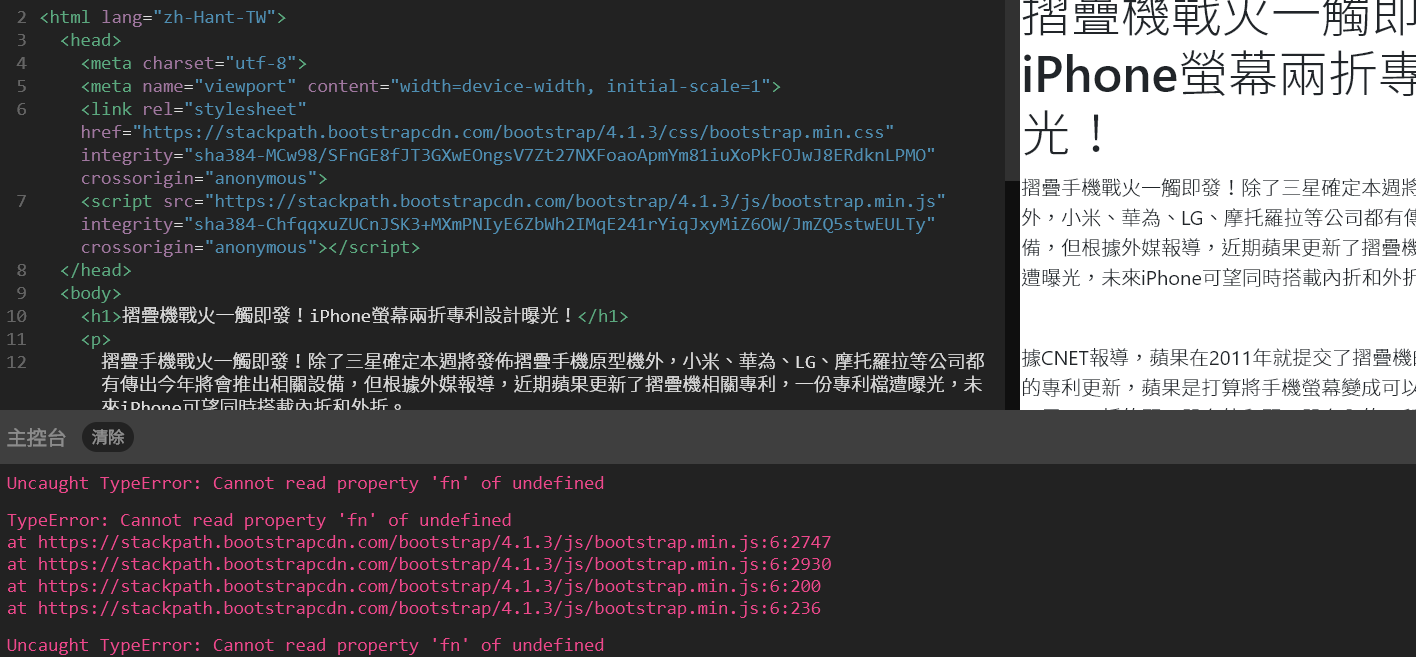Image resolution: width=1416 pixels, height=657 pixels.
Task: Click the opening <p> tag on line 11
Action: [96, 339]
